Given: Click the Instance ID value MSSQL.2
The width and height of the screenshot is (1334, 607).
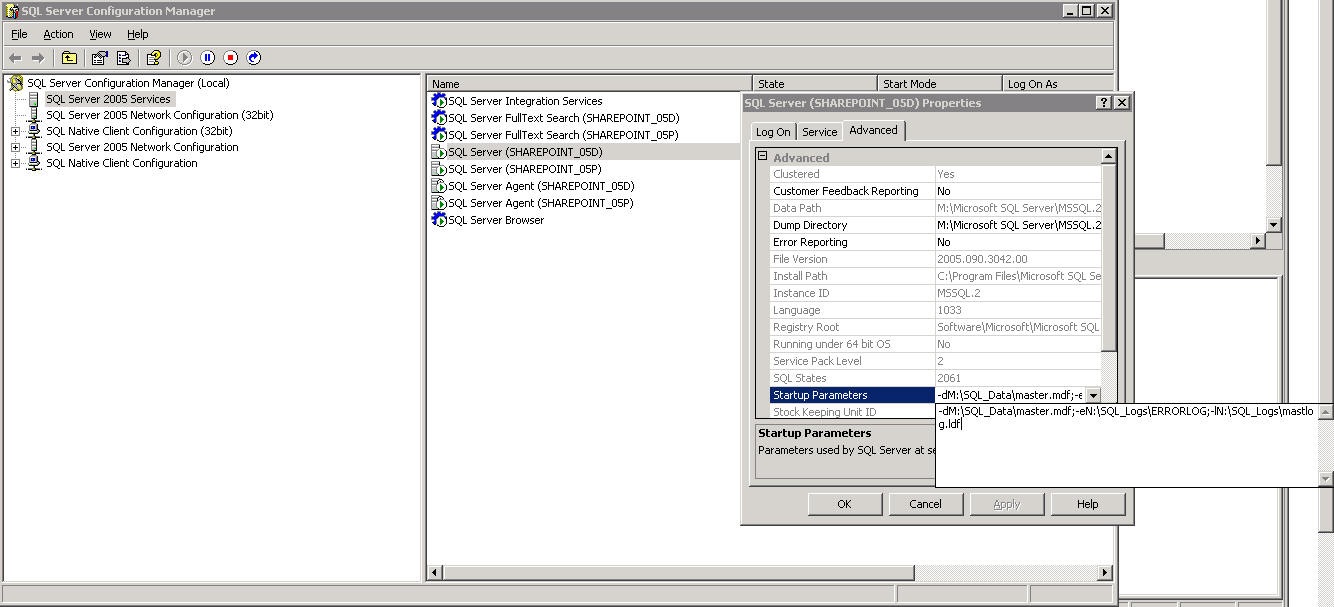Looking at the screenshot, I should (x=958, y=293).
